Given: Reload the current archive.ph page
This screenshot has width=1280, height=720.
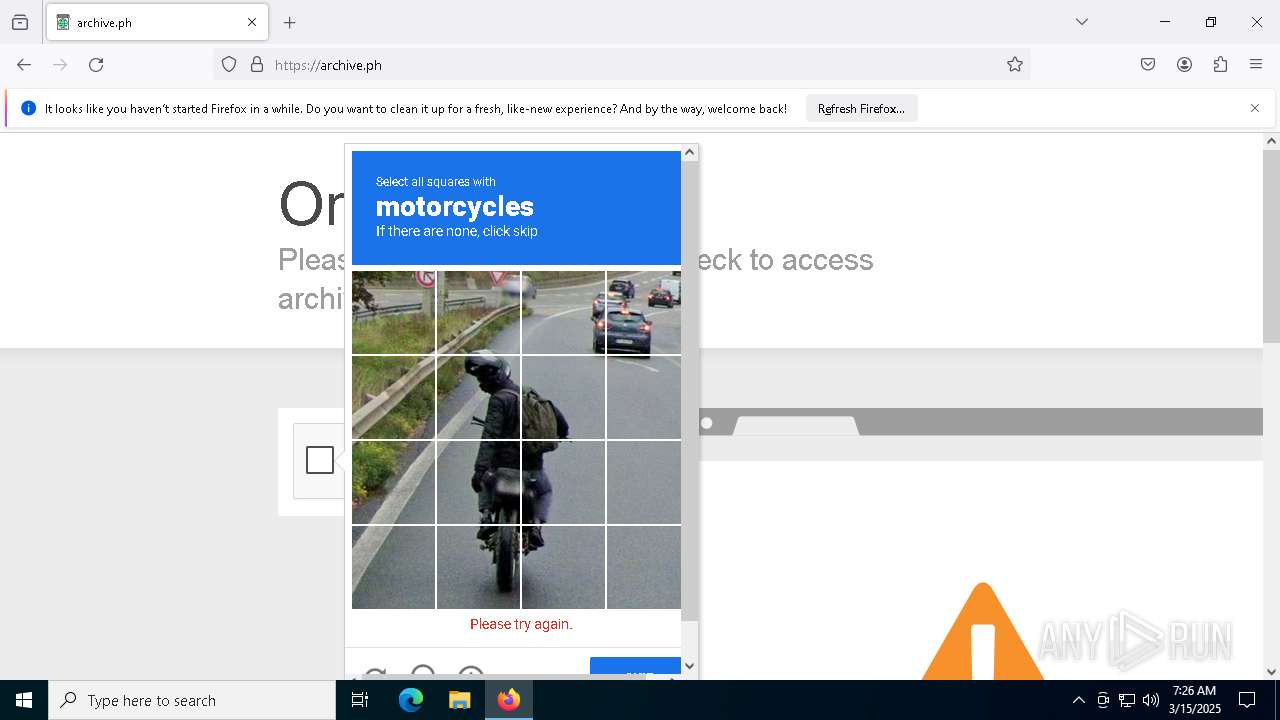Looking at the screenshot, I should point(96,65).
